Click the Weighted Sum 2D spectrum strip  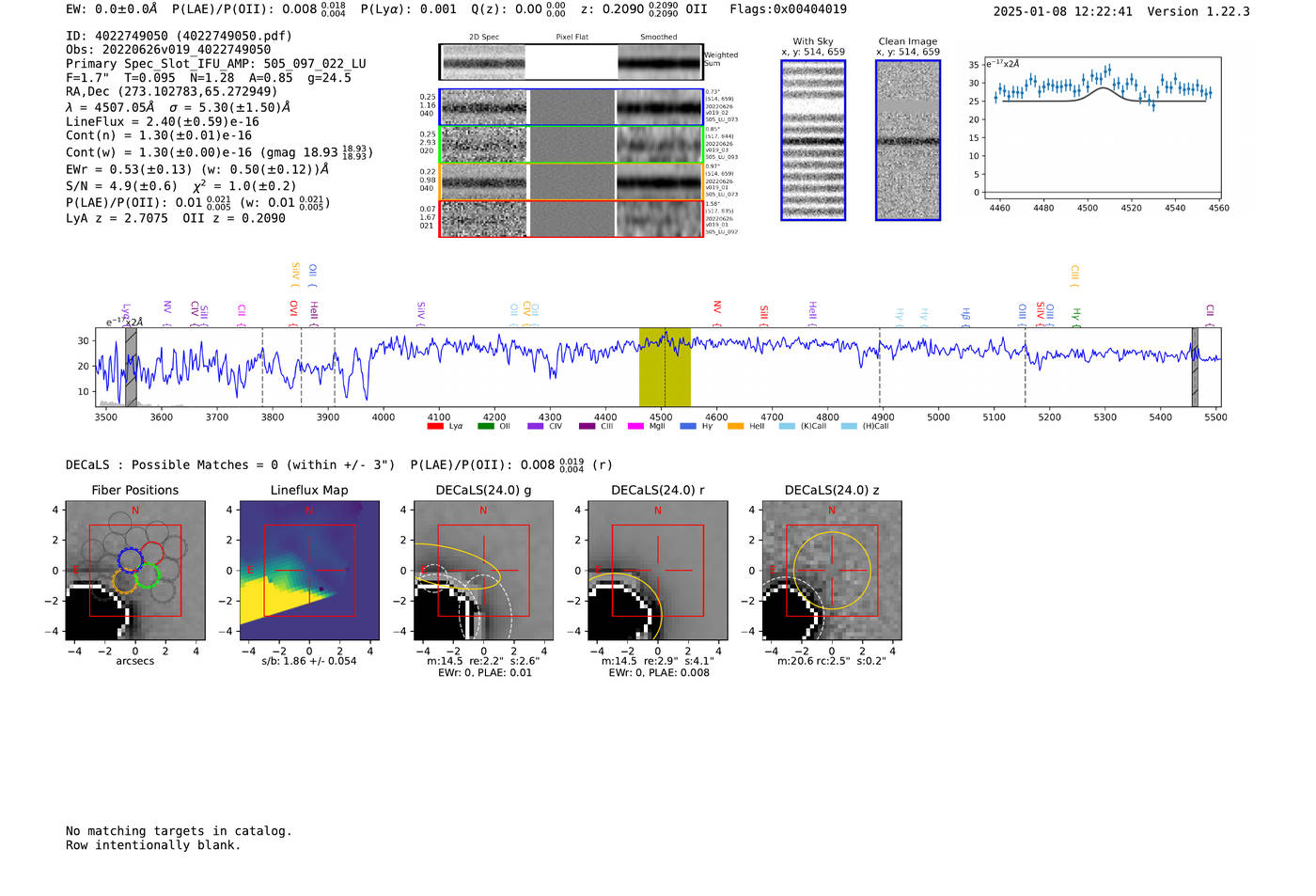click(571, 62)
